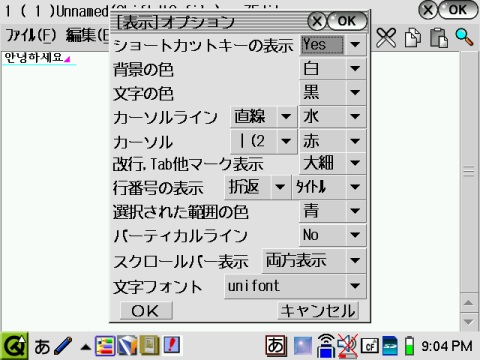
Task: Click the muted speaker volume tray icon
Action: (x=347, y=346)
